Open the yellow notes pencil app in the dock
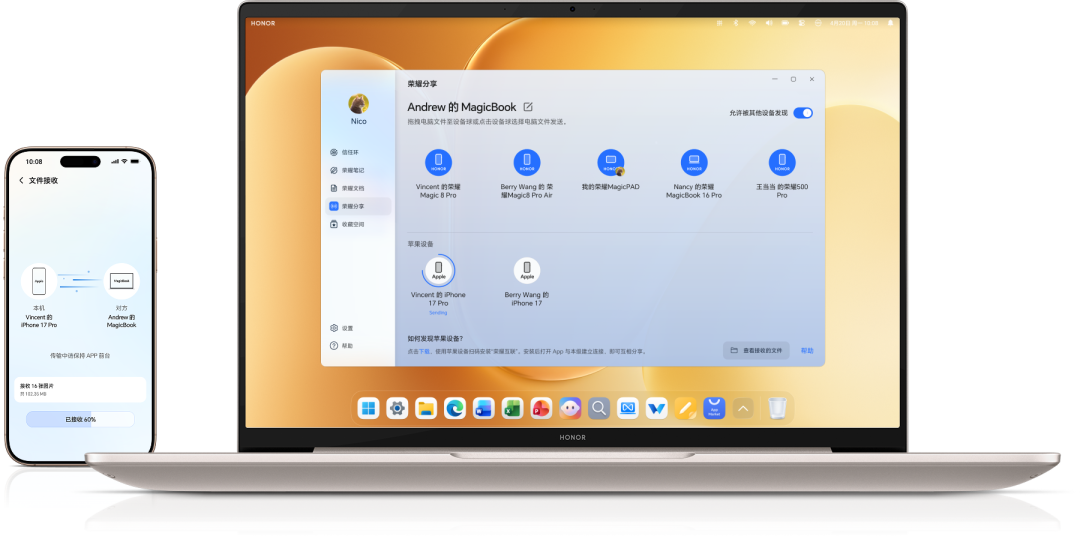Screen dimensions: 1080x536 (685, 409)
